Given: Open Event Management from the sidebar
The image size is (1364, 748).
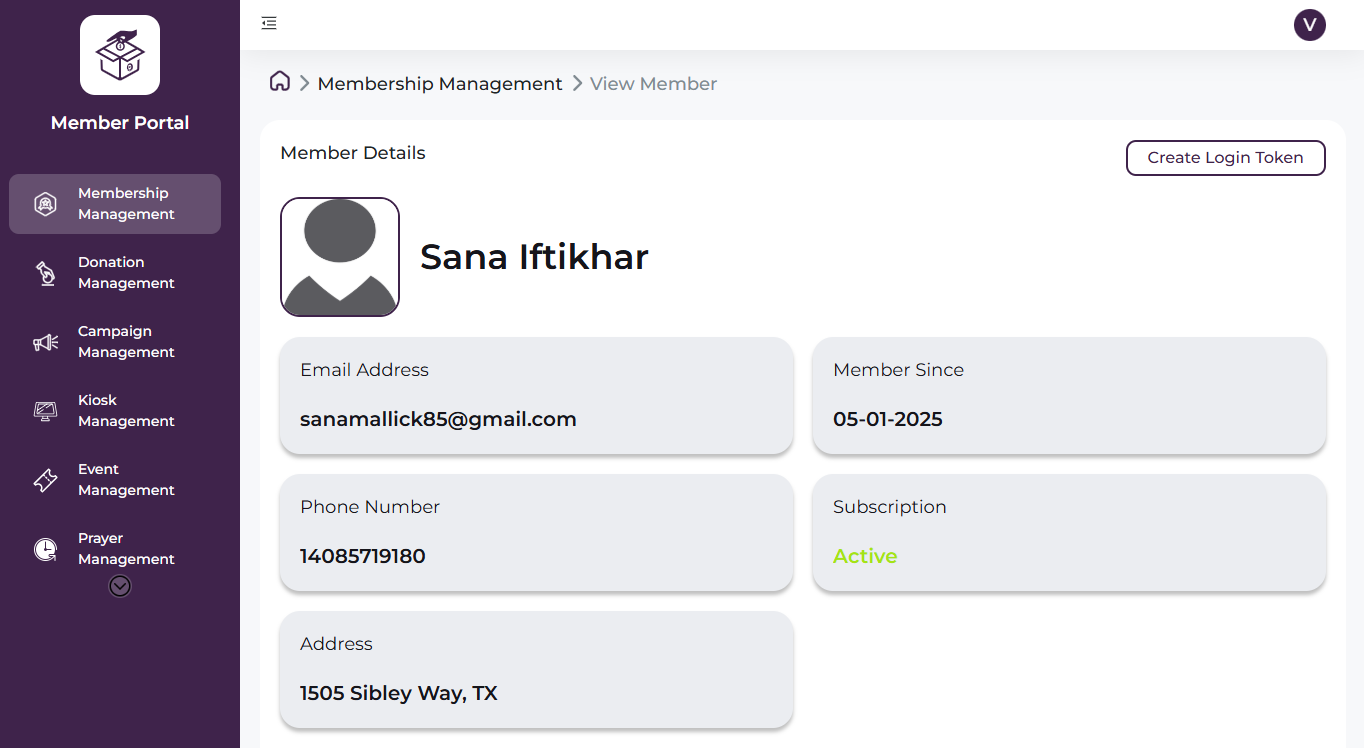Looking at the screenshot, I should pyautogui.click(x=126, y=480).
